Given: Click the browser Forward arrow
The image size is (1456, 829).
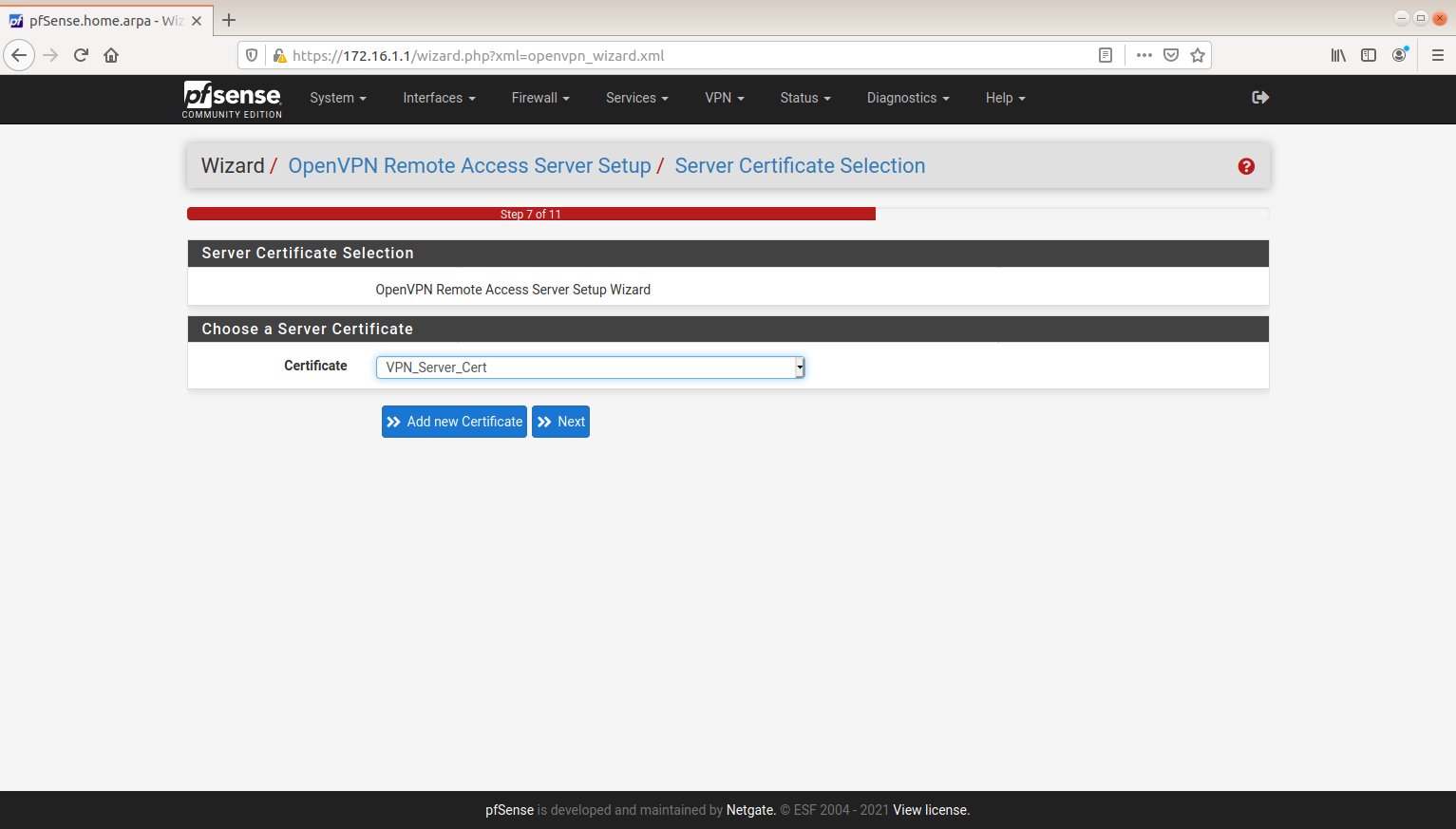Looking at the screenshot, I should pos(50,55).
